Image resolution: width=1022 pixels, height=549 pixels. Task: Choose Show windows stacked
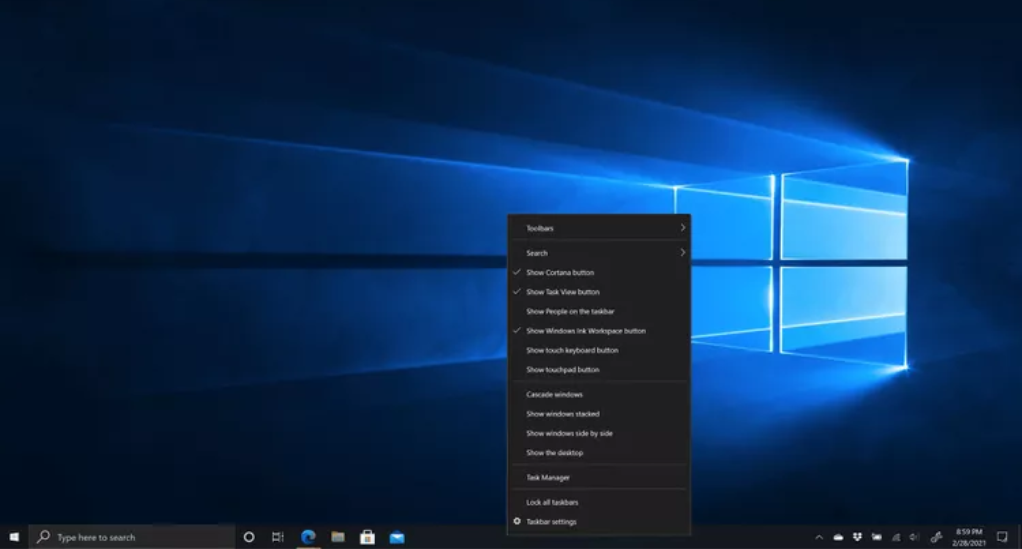point(599,414)
